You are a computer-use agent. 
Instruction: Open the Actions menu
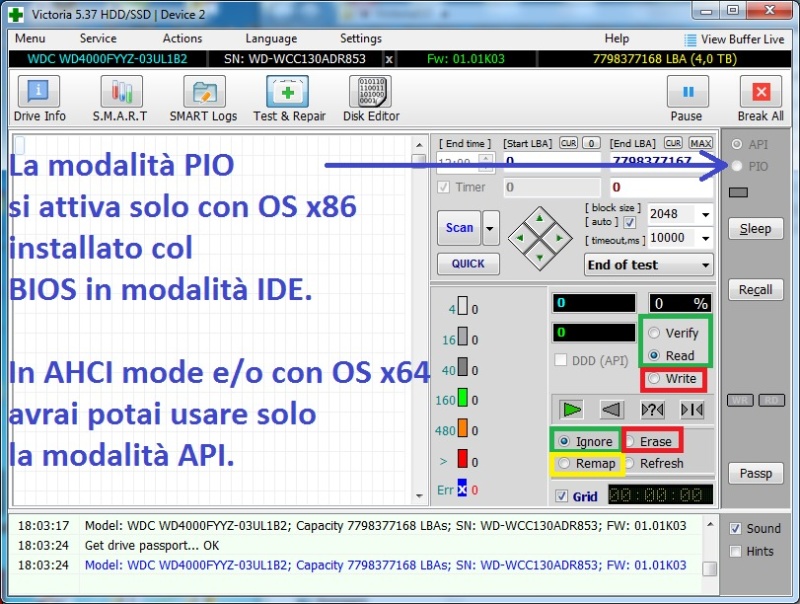coord(182,39)
